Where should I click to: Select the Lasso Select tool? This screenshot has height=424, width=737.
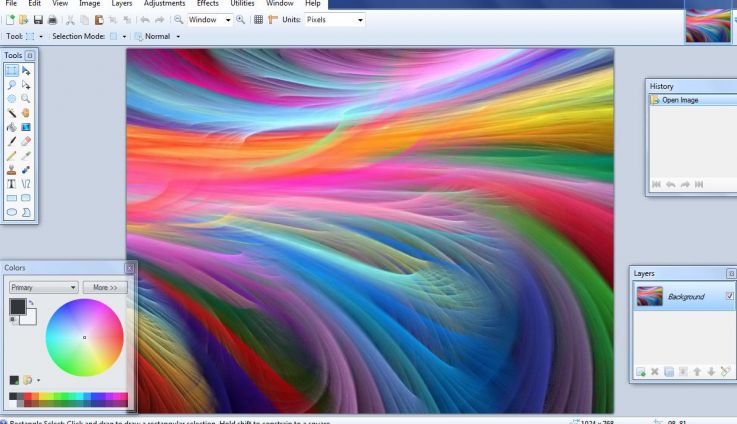(12, 85)
